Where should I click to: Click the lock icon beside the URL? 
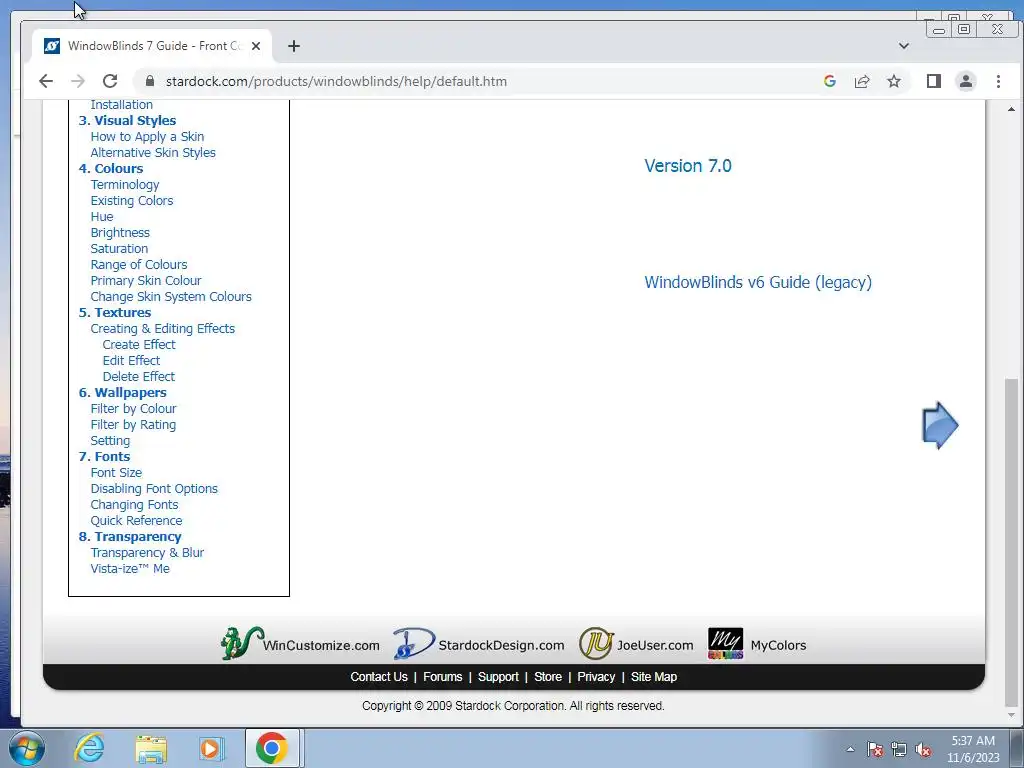(150, 81)
